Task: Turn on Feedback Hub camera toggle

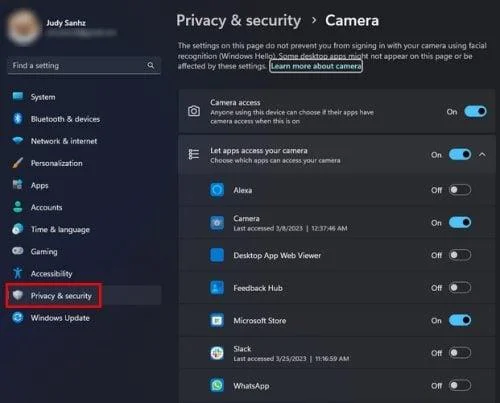Action: coord(460,288)
